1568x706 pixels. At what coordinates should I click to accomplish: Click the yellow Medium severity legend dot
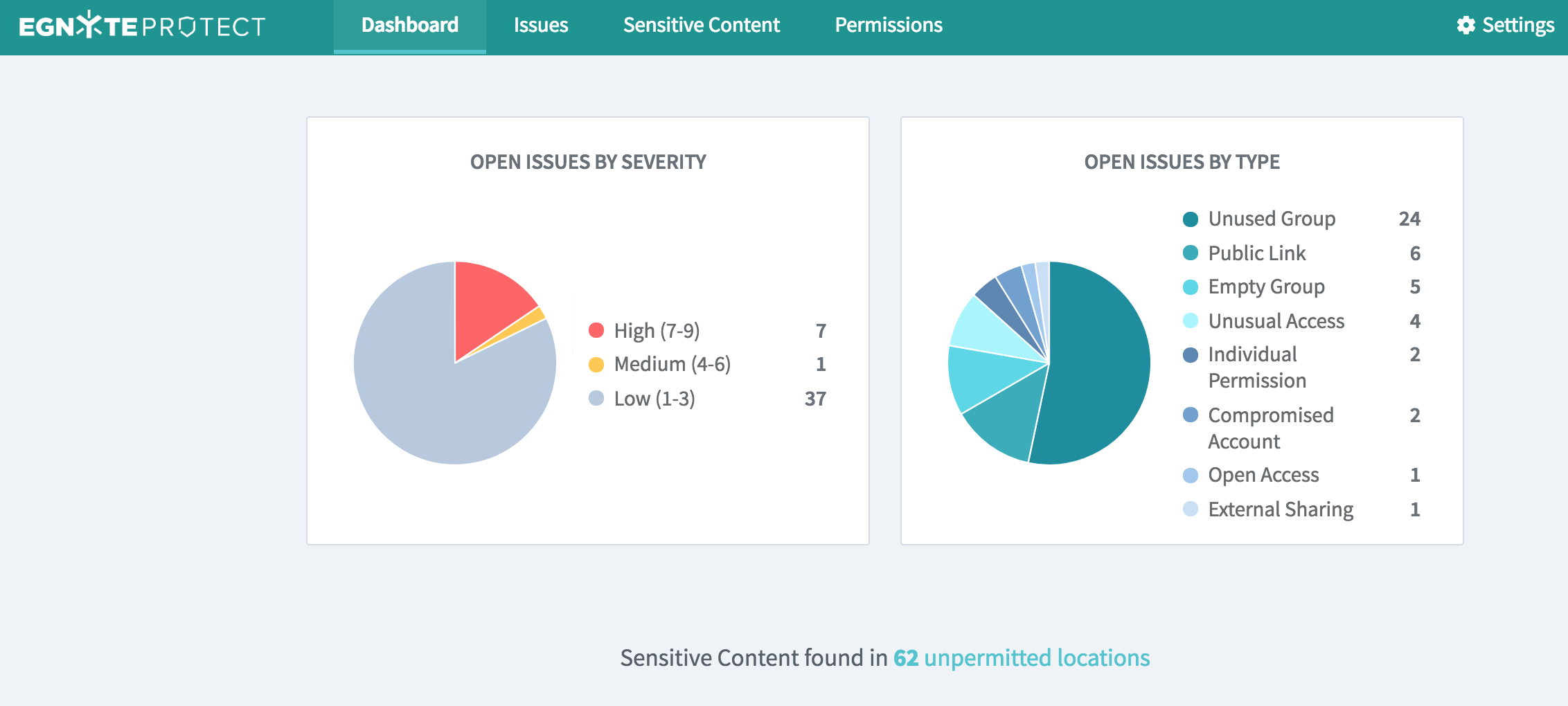pyautogui.click(x=596, y=364)
